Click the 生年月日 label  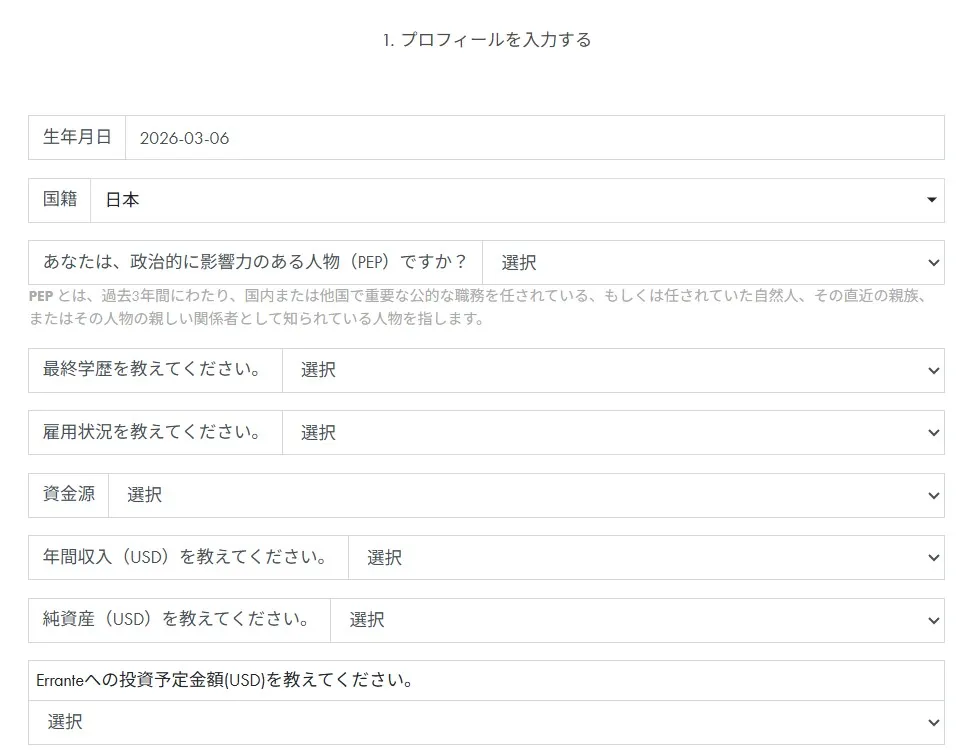tap(78, 137)
